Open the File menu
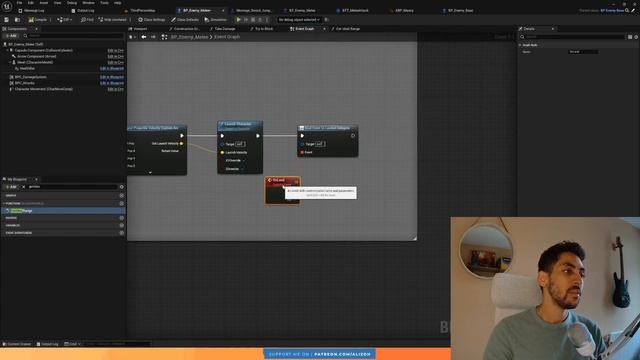This screenshot has height=360, width=640. tap(19, 3)
